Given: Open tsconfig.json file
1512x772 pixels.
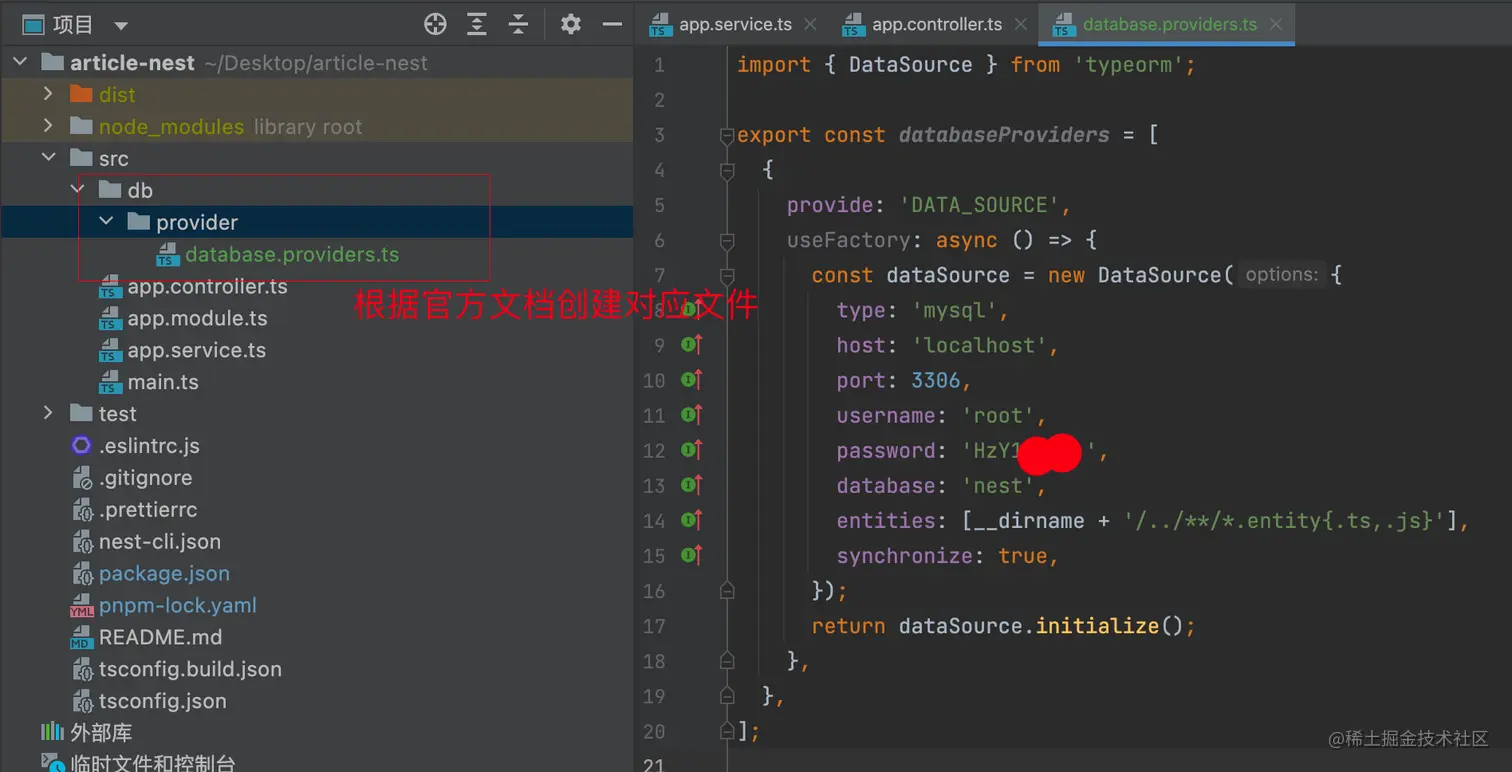Looking at the screenshot, I should click(x=162, y=701).
